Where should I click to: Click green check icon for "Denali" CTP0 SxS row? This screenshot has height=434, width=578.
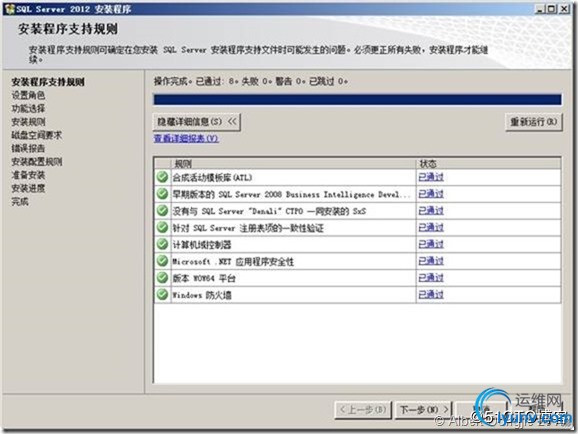coord(162,211)
